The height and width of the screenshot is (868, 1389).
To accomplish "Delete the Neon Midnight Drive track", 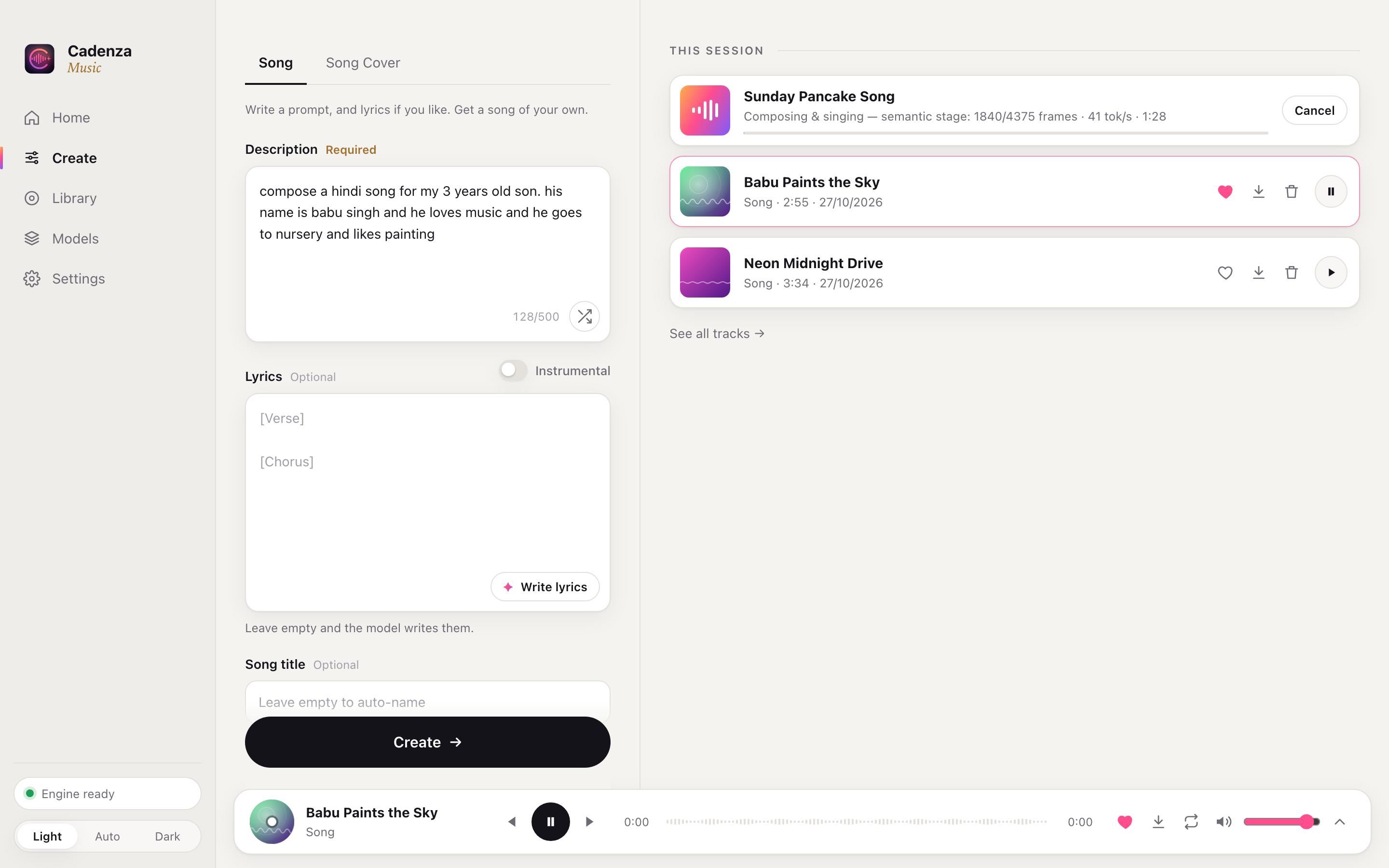I will [1292, 272].
